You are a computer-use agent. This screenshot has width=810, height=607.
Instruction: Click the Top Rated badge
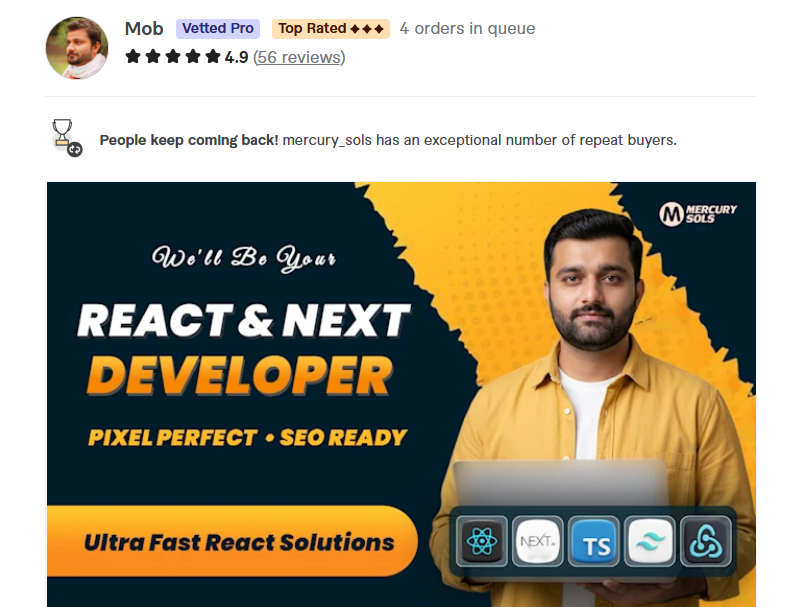point(331,28)
